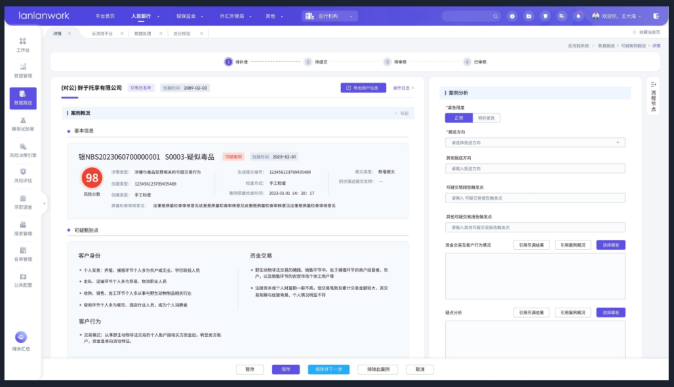Open the 报送方向 dropdown
The width and height of the screenshot is (674, 387).
point(535,142)
